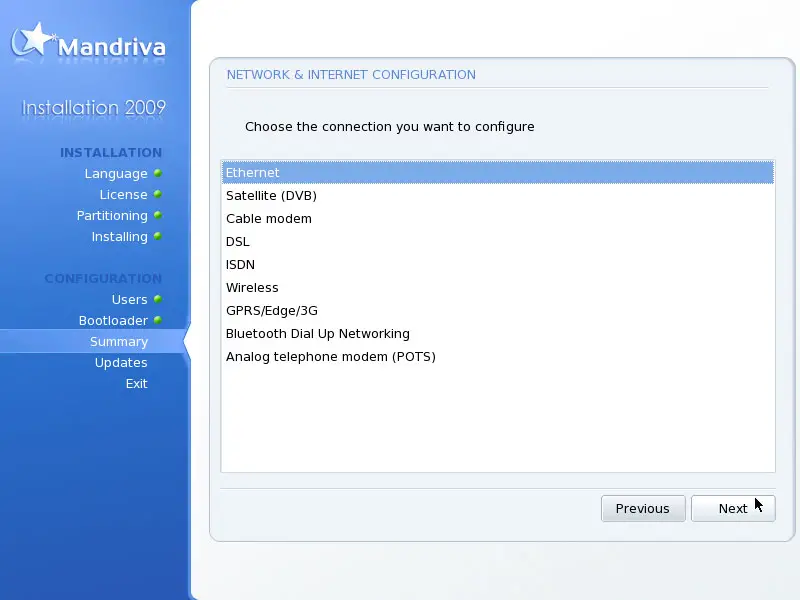Click the Bootloader step label

tap(113, 320)
